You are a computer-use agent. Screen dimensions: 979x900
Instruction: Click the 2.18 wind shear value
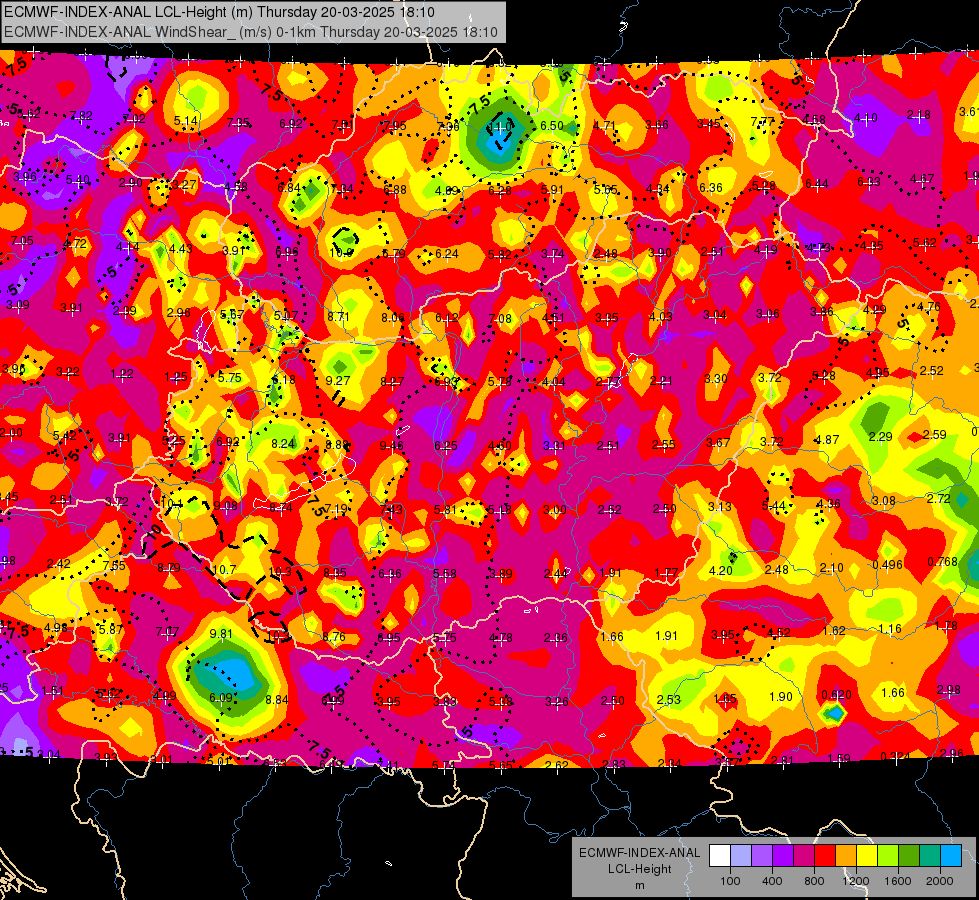point(918,114)
